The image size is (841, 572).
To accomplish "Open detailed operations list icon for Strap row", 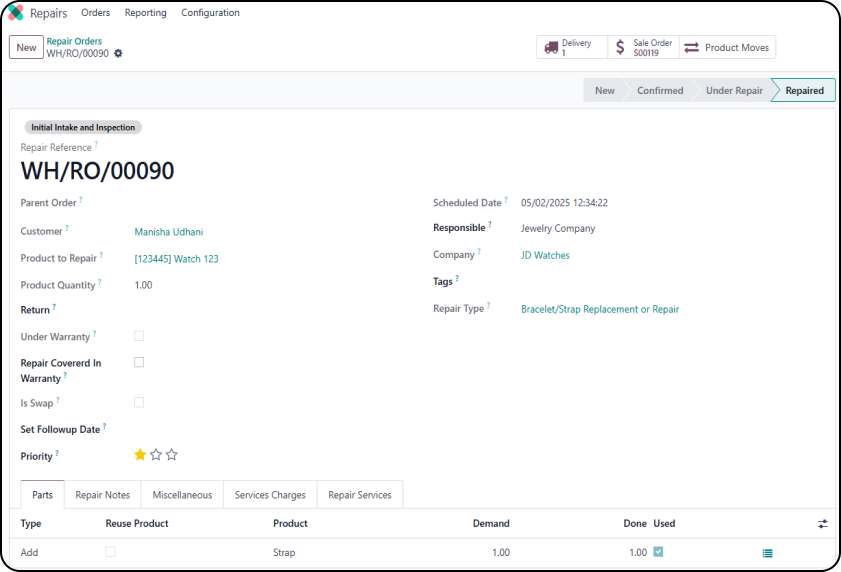I will coord(768,553).
